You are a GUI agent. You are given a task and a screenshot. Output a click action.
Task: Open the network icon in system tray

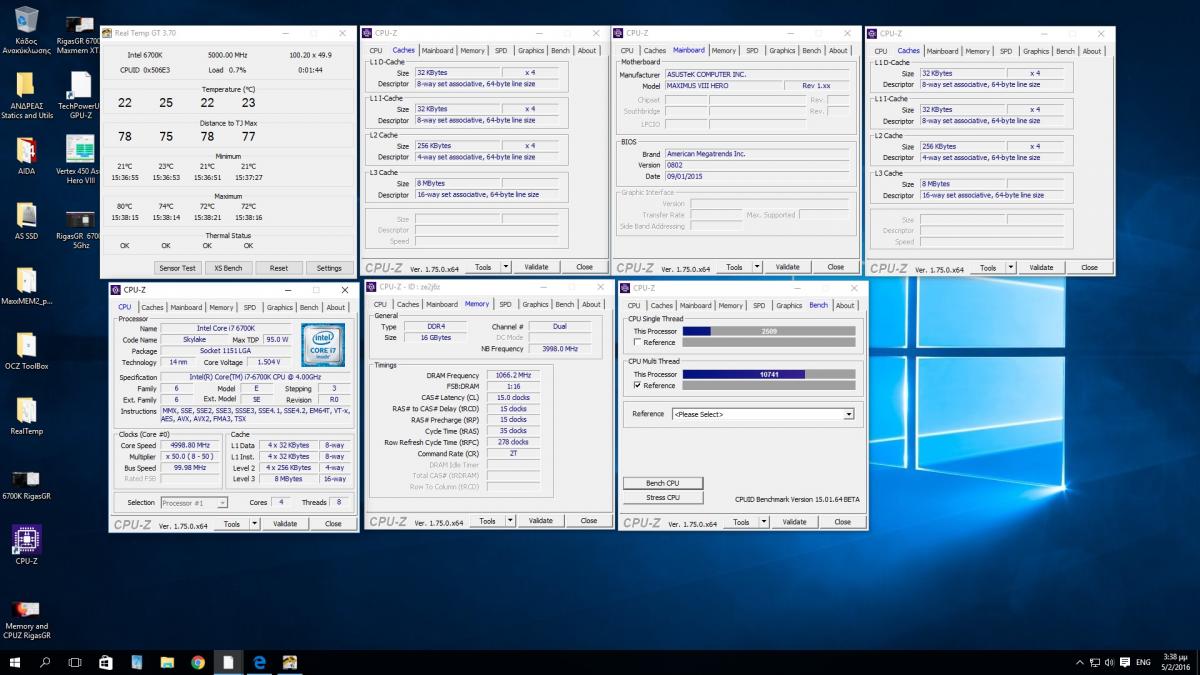[x=1092, y=662]
